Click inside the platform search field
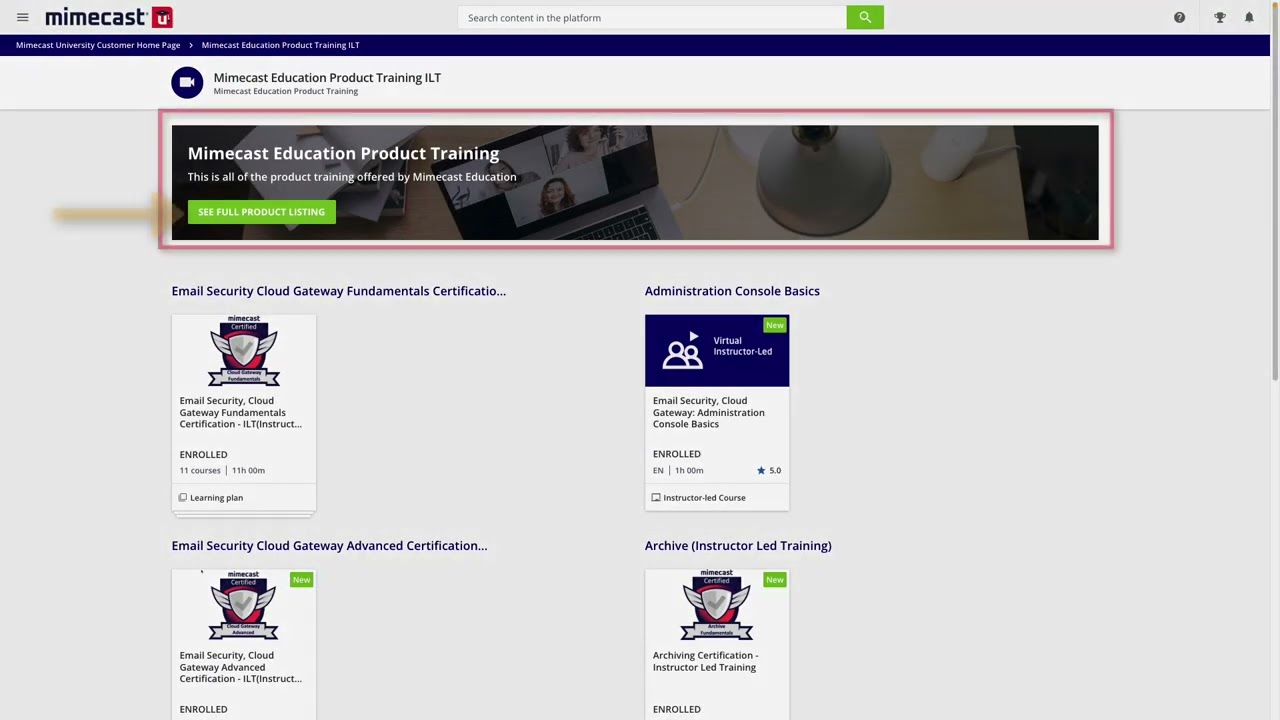The height and width of the screenshot is (720, 1280). pyautogui.click(x=652, y=17)
